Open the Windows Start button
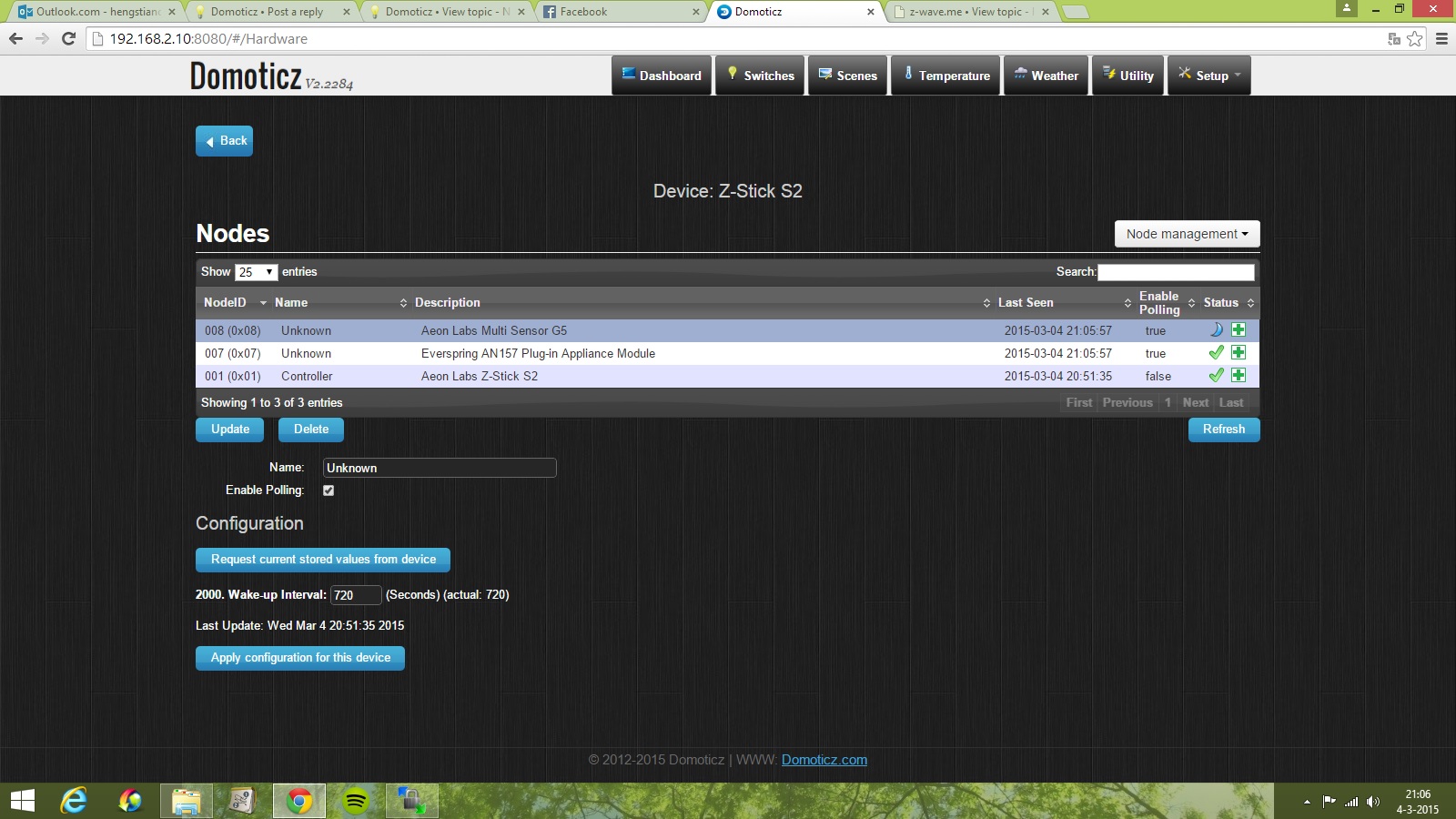 click(23, 801)
